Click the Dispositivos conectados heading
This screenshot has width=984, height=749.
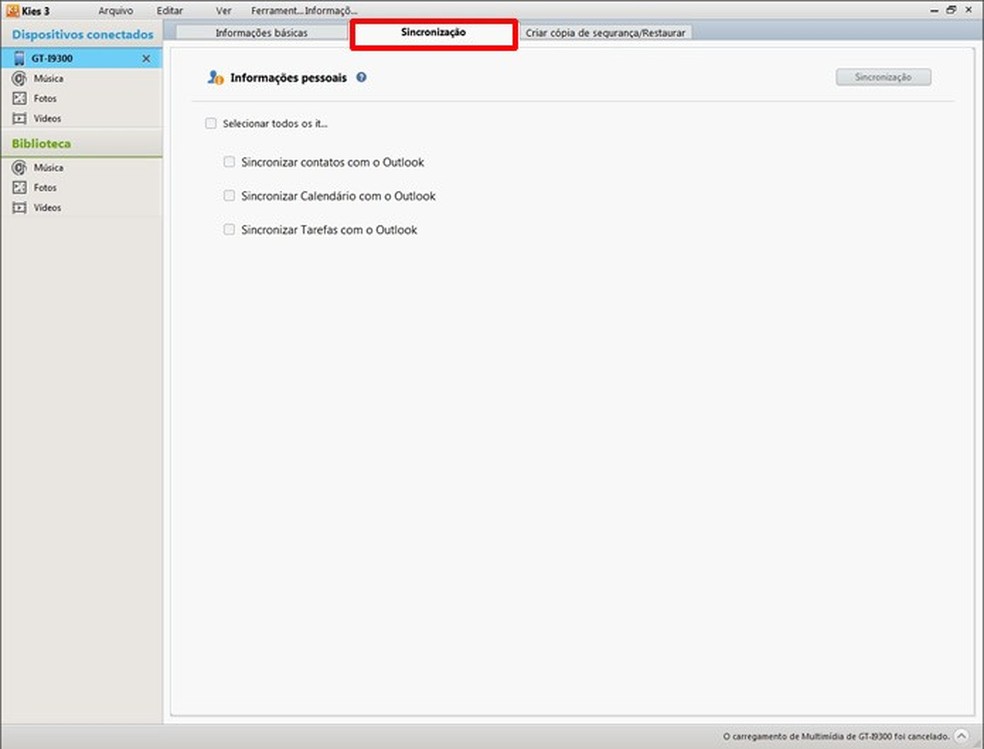coord(82,35)
